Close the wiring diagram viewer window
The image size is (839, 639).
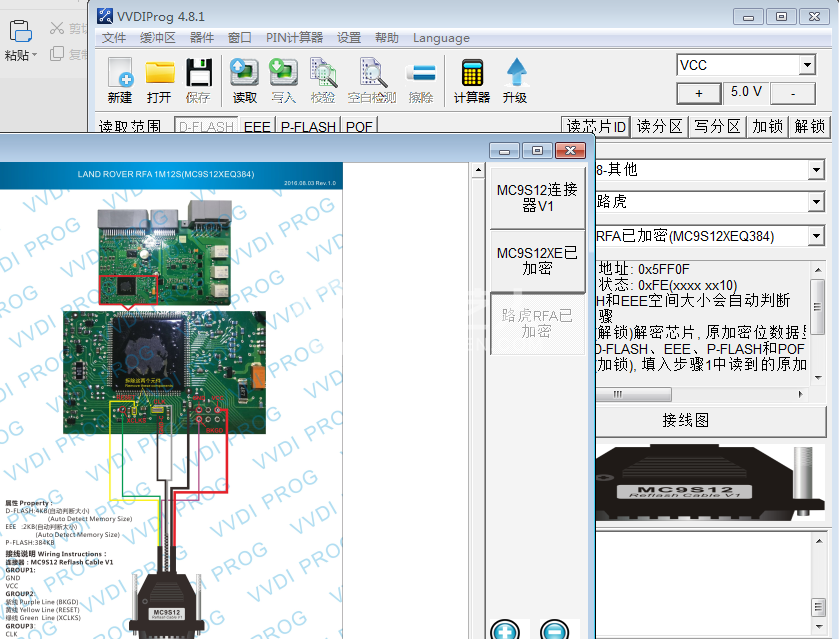pyautogui.click(x=570, y=151)
